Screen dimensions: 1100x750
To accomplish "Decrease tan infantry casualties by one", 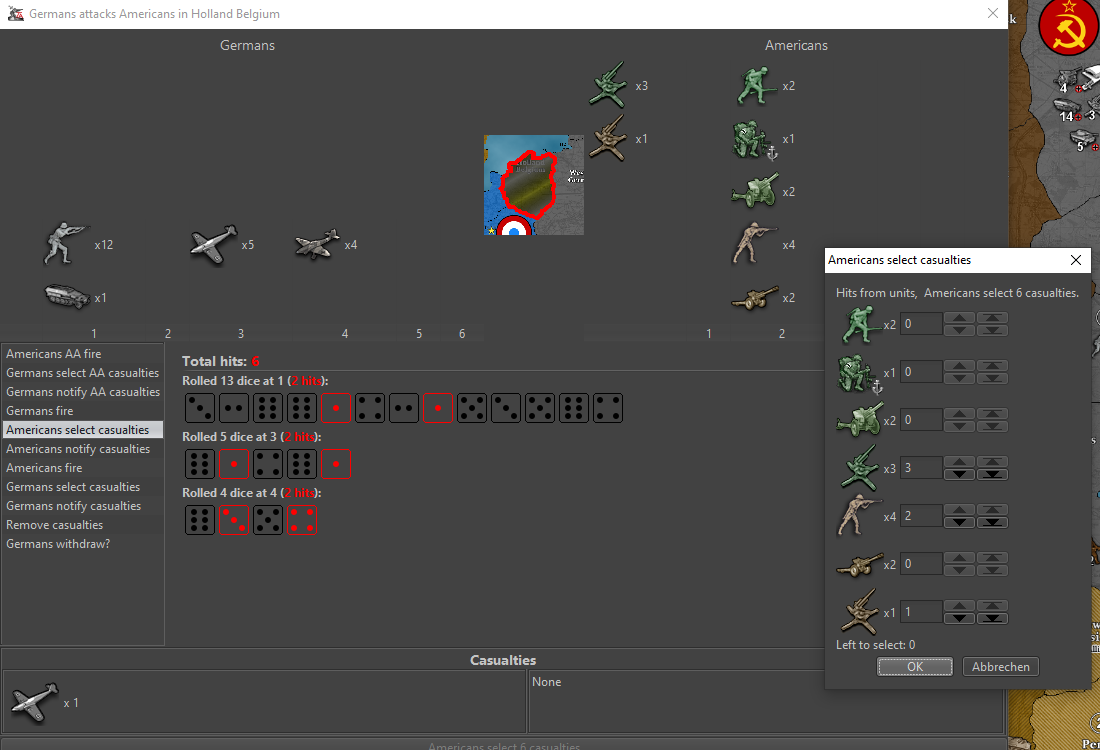I will tap(960, 522).
